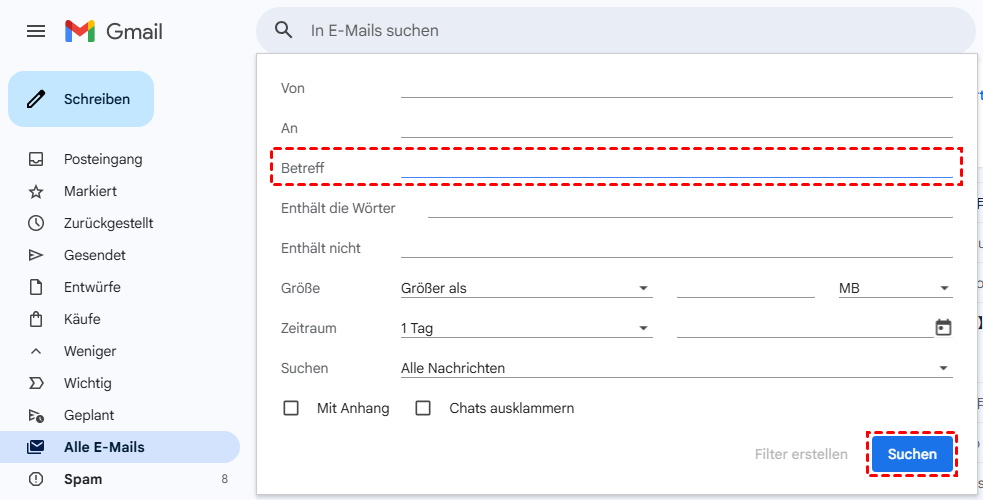The image size is (983, 500).
Task: Click the Entwürfe document icon
Action: 36,287
